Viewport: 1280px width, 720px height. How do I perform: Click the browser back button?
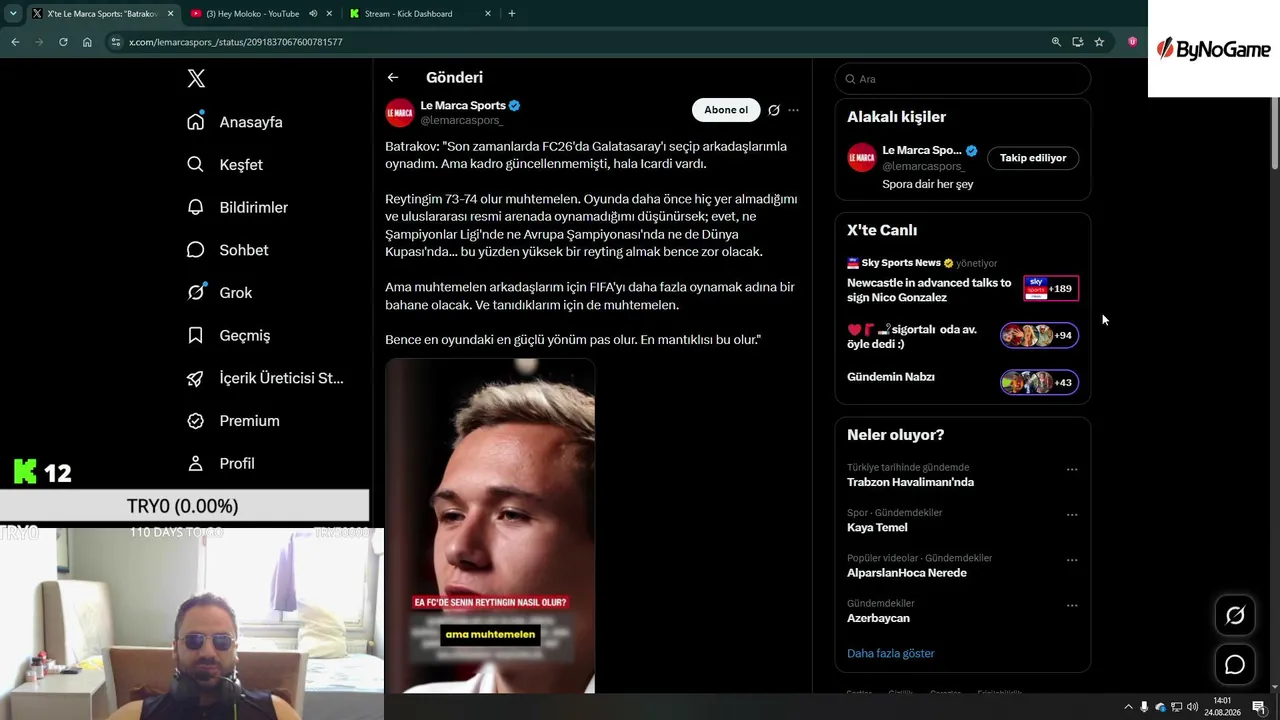coord(15,42)
